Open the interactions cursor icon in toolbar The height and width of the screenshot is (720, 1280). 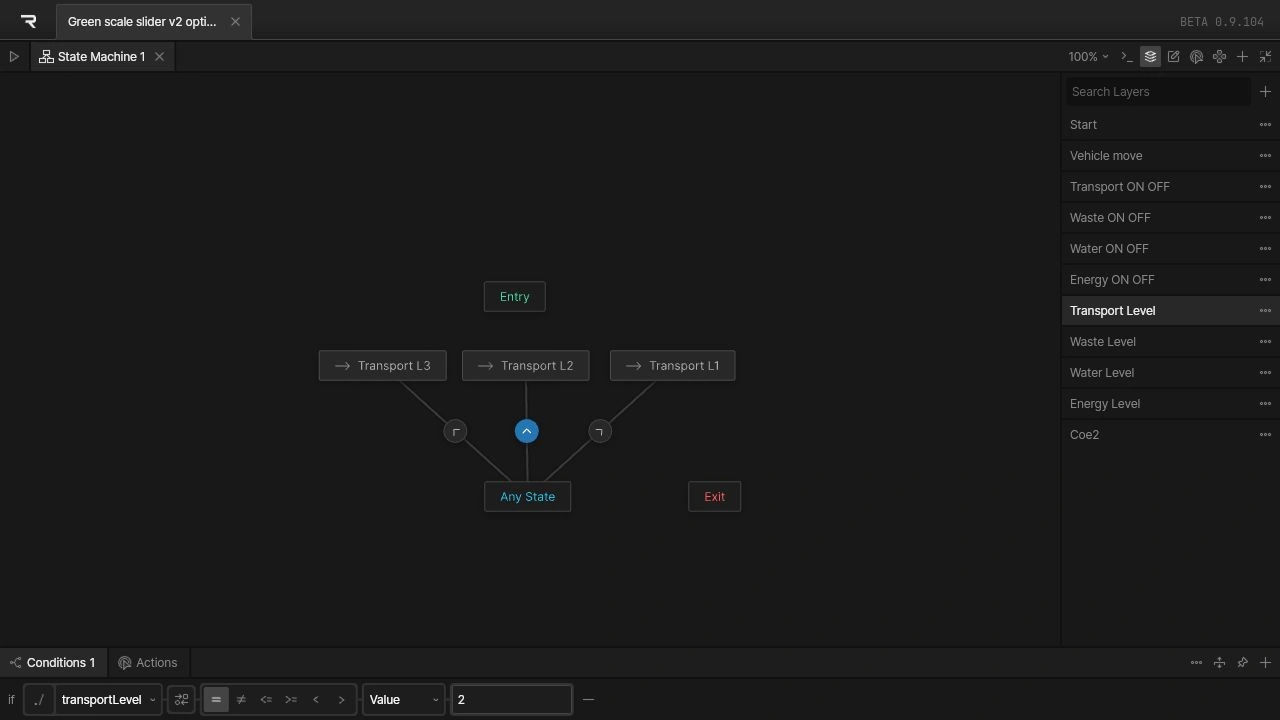click(x=1196, y=57)
